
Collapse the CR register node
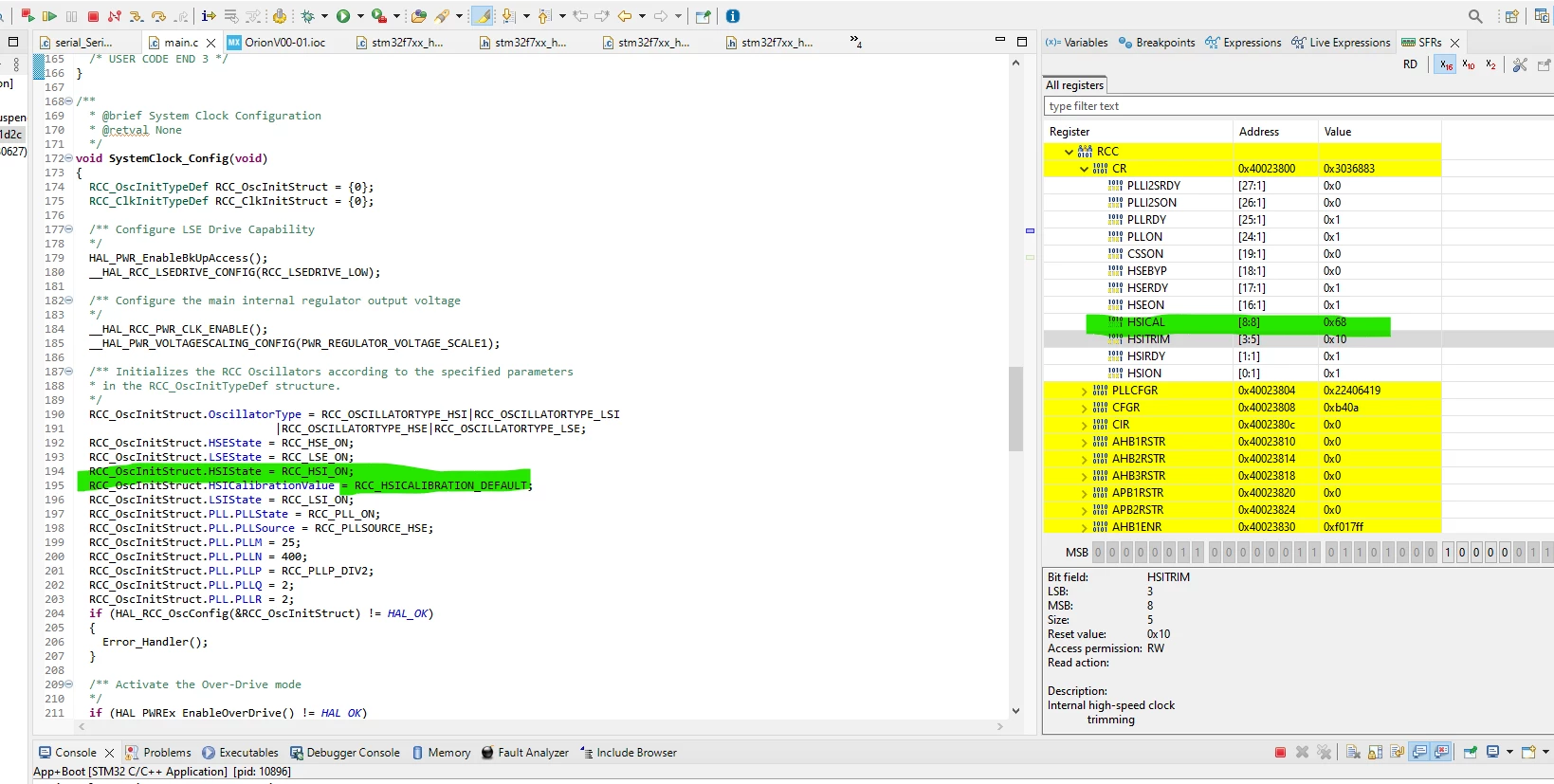click(1085, 169)
